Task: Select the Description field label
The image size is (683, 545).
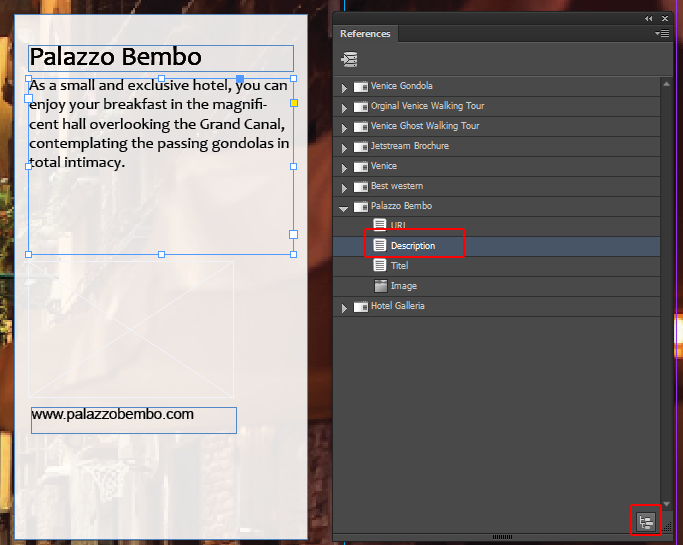Action: 413,246
